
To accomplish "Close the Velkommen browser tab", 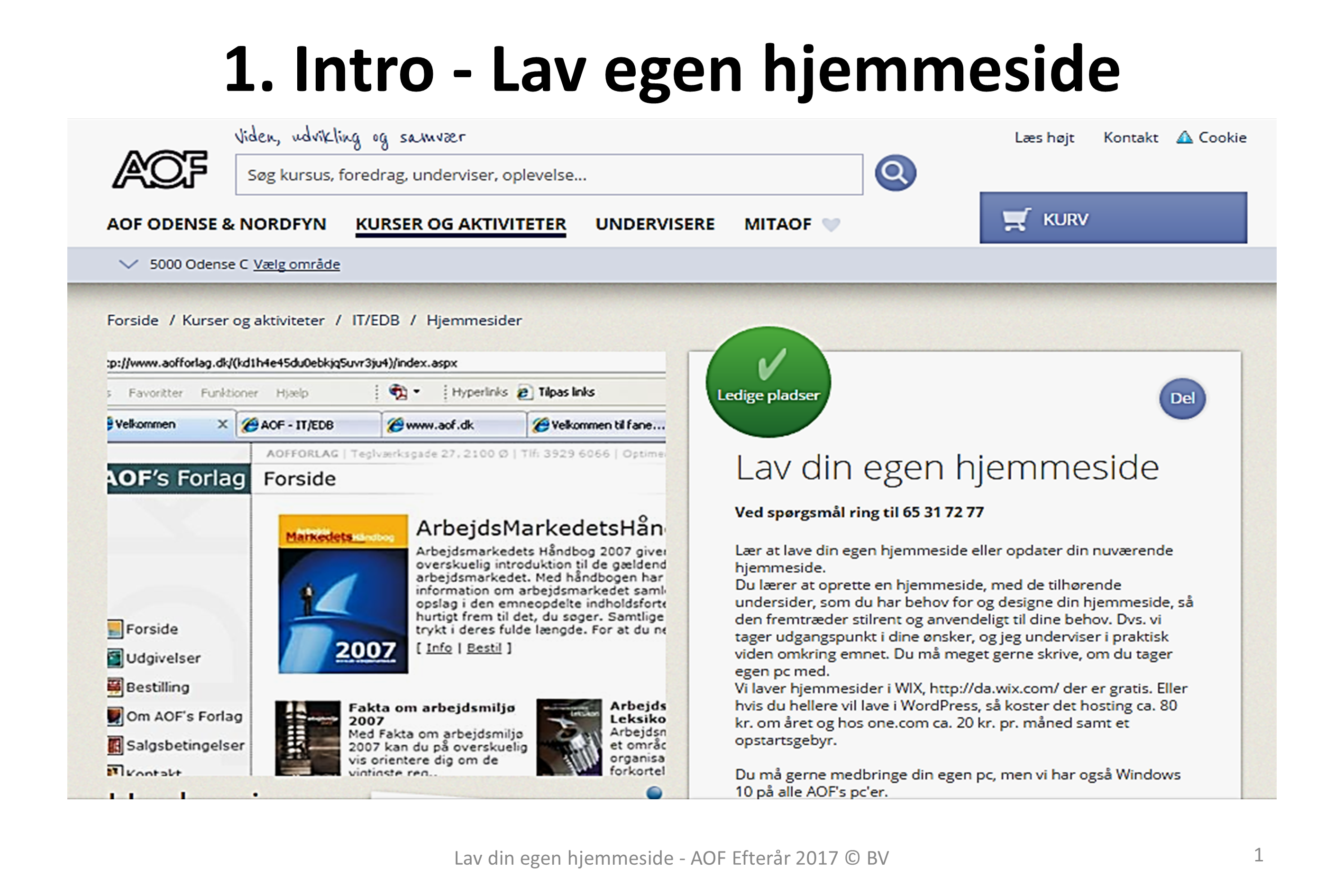I will [223, 424].
